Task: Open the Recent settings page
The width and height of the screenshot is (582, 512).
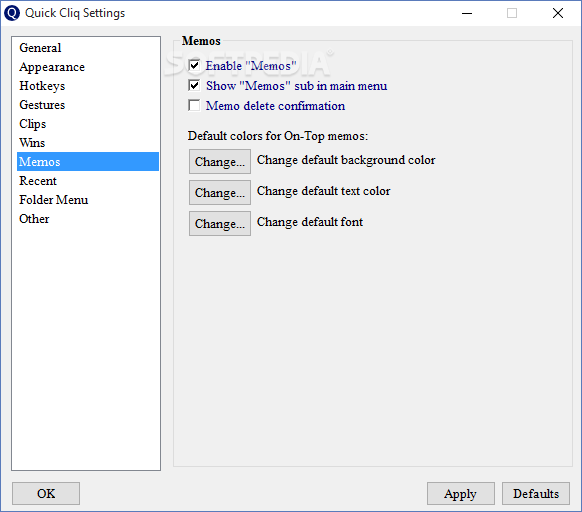Action: (x=88, y=181)
